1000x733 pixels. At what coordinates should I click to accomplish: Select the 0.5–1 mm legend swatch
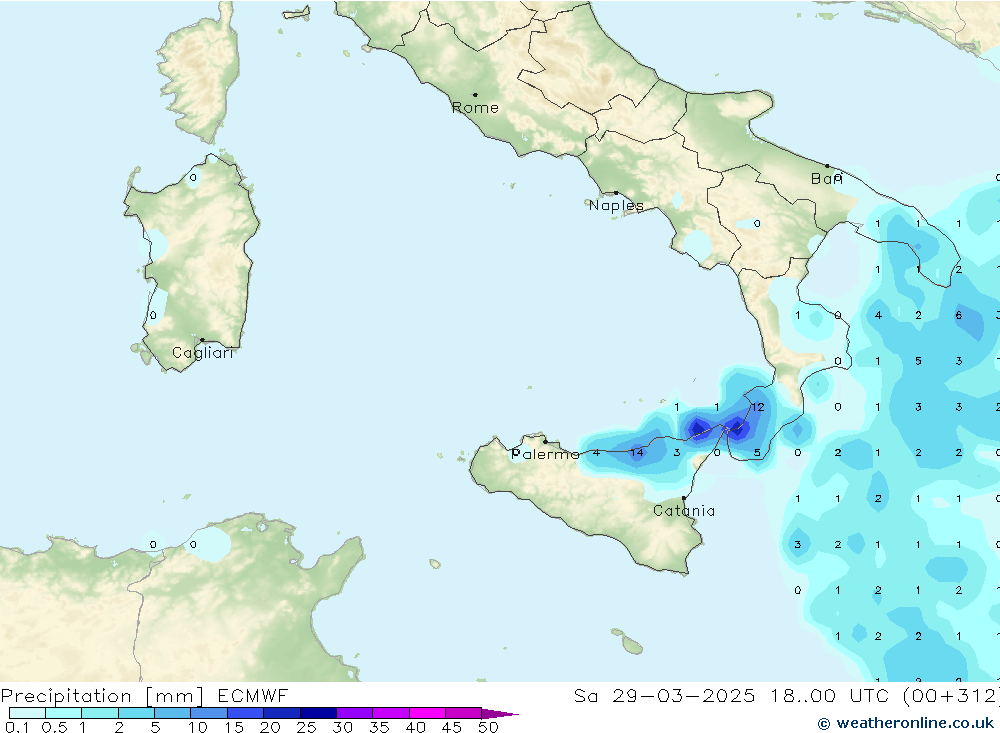tap(64, 713)
